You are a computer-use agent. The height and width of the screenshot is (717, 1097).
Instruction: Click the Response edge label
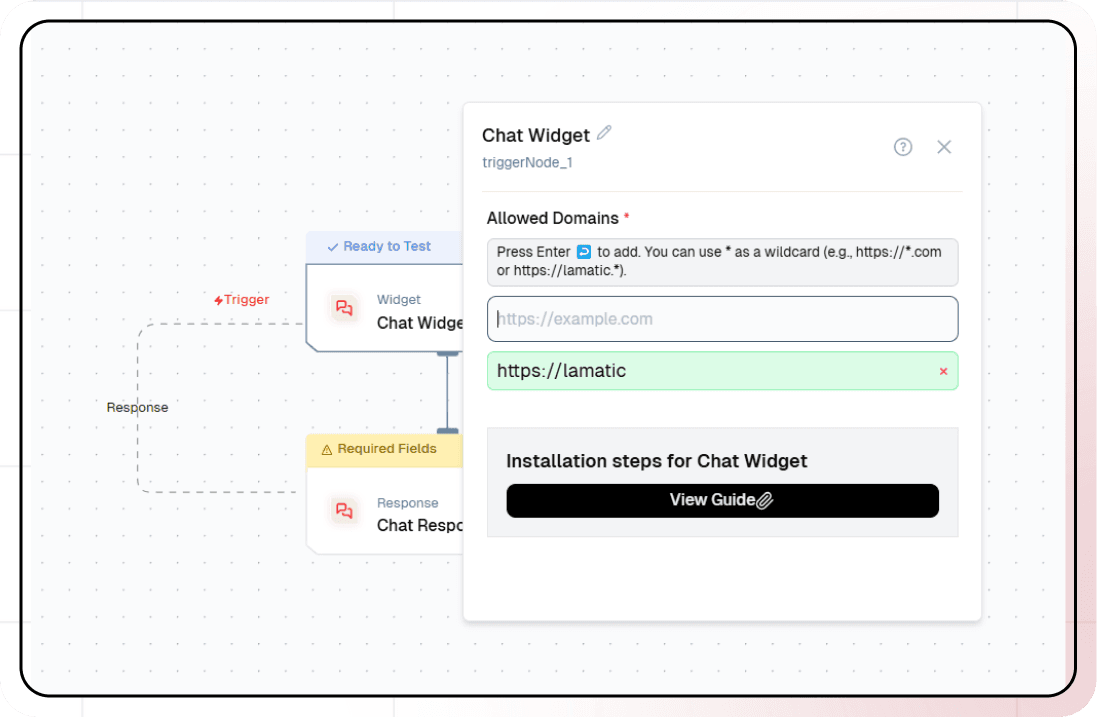(x=137, y=407)
